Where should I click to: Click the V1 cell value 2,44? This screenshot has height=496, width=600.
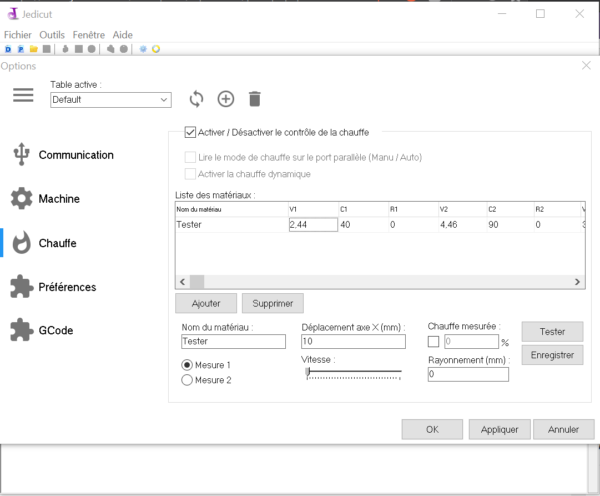[x=313, y=225]
